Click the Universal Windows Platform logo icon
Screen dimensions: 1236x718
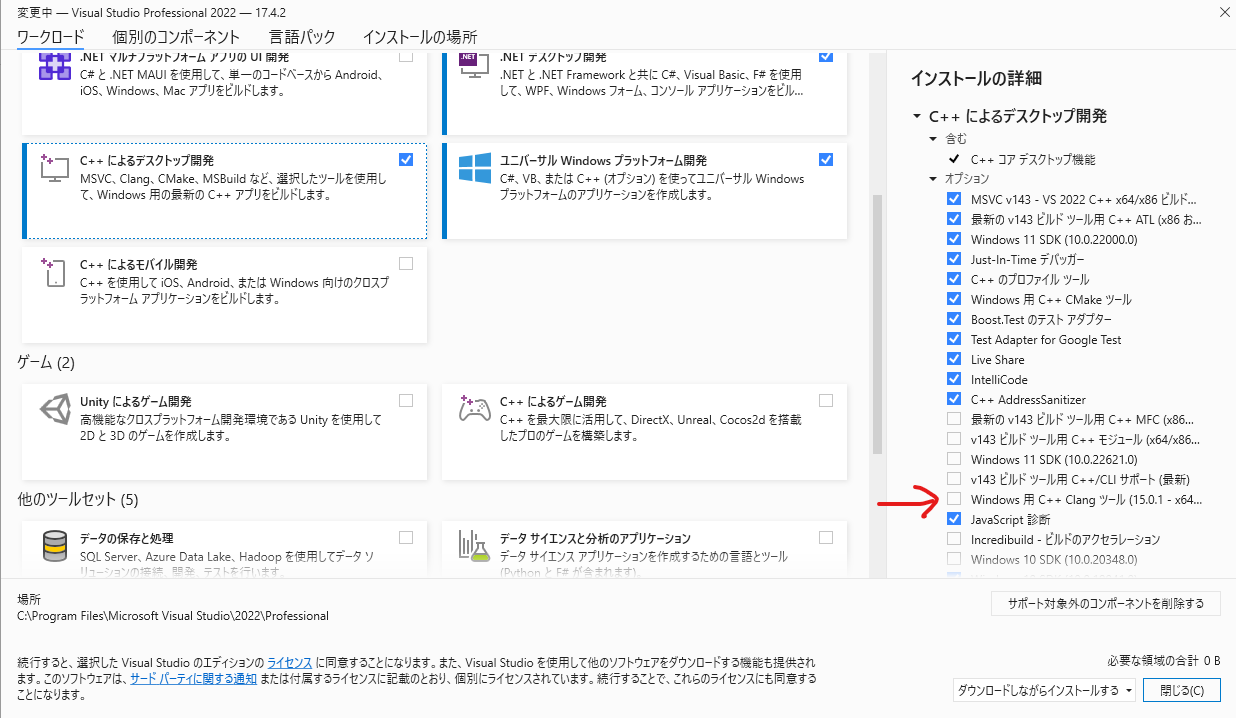475,168
